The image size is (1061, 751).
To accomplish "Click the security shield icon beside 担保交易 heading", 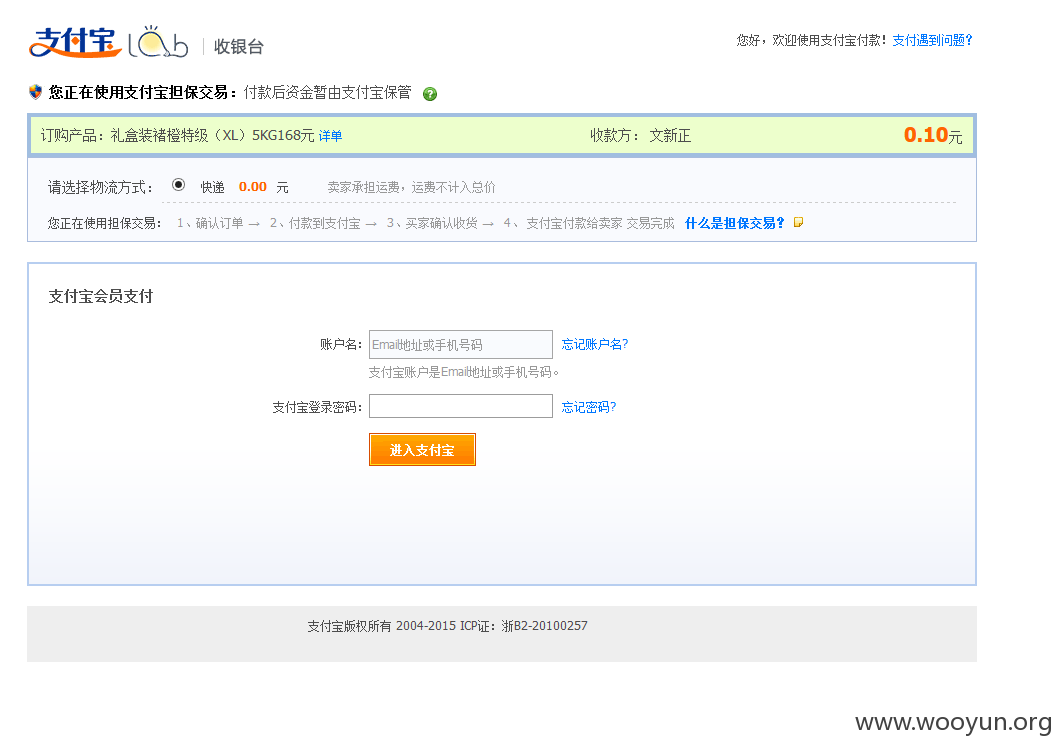I will pos(36,92).
